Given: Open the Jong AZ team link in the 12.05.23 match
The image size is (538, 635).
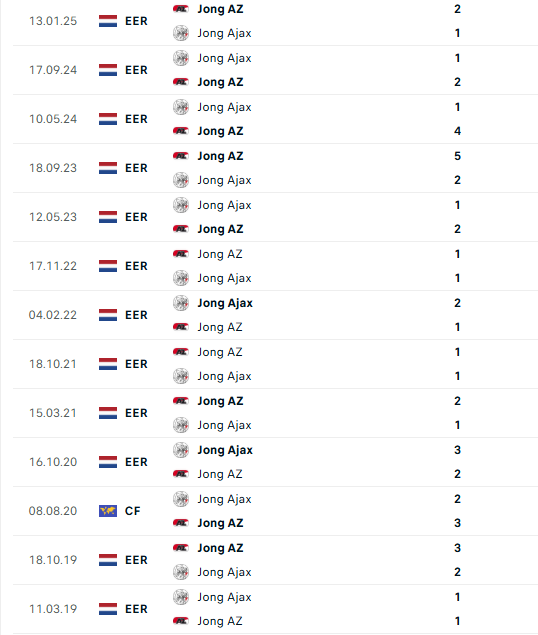Looking at the screenshot, I should tap(220, 229).
